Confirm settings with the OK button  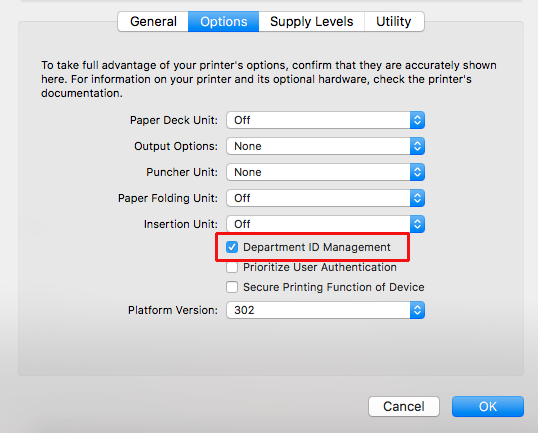(488, 407)
